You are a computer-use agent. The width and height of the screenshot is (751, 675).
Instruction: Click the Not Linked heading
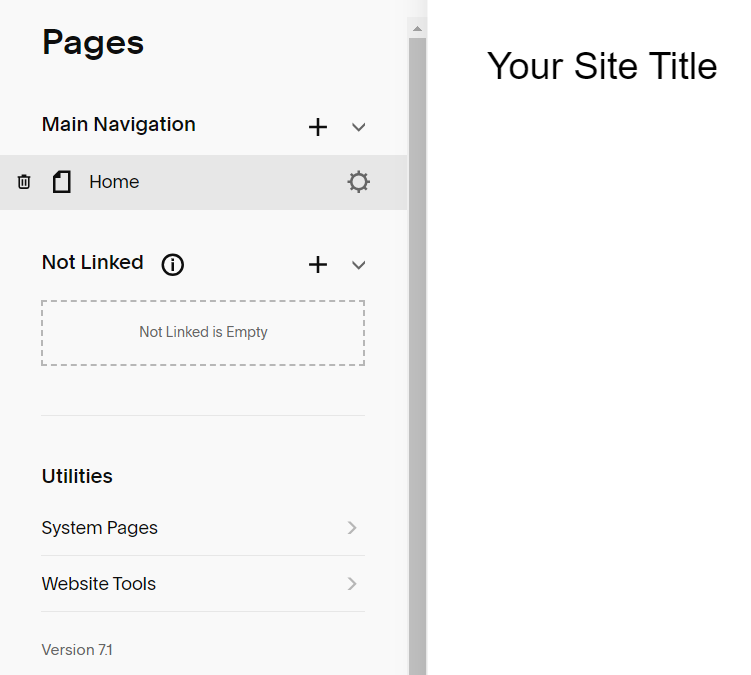[x=92, y=263]
